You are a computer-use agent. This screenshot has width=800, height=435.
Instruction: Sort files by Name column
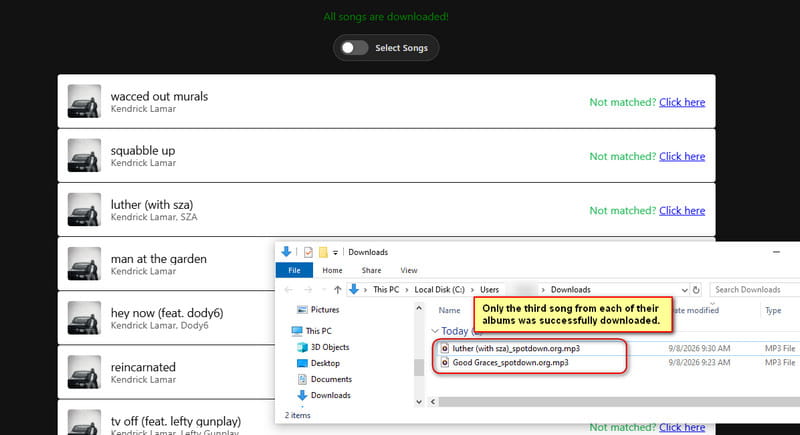(x=449, y=310)
